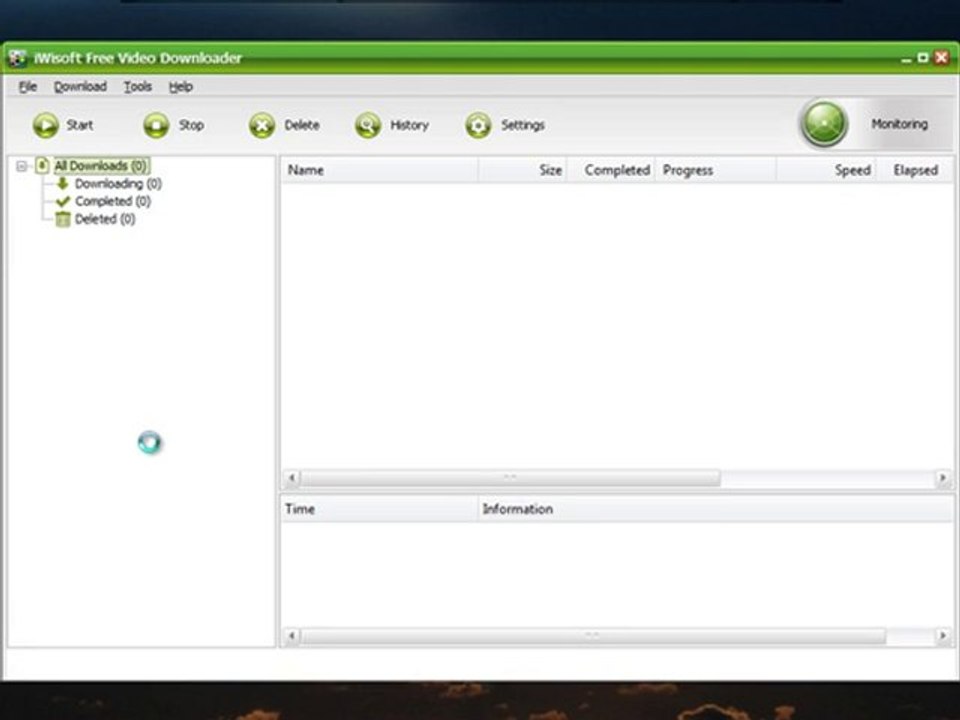Select Completed (0) tree item
The image size is (960, 720).
(x=113, y=201)
